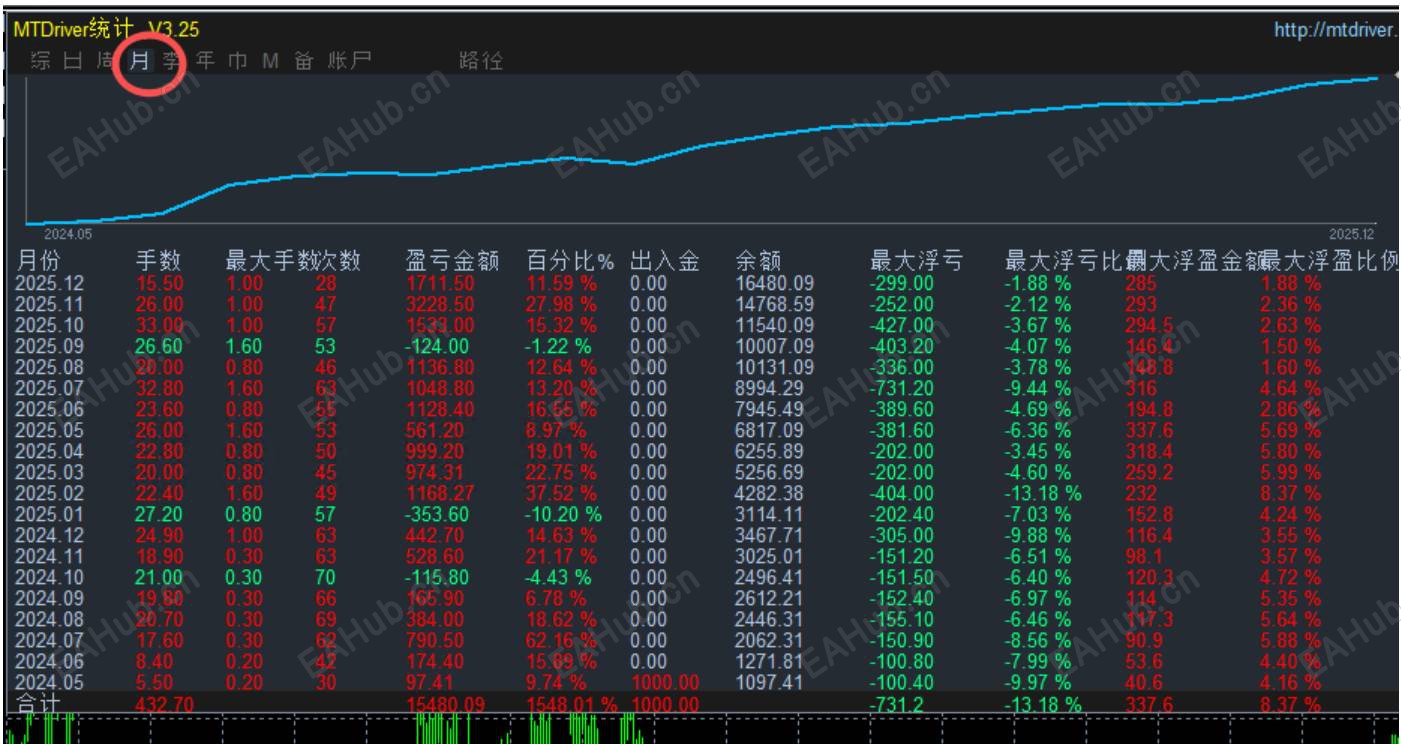Click the 月份 column header

pos(40,262)
